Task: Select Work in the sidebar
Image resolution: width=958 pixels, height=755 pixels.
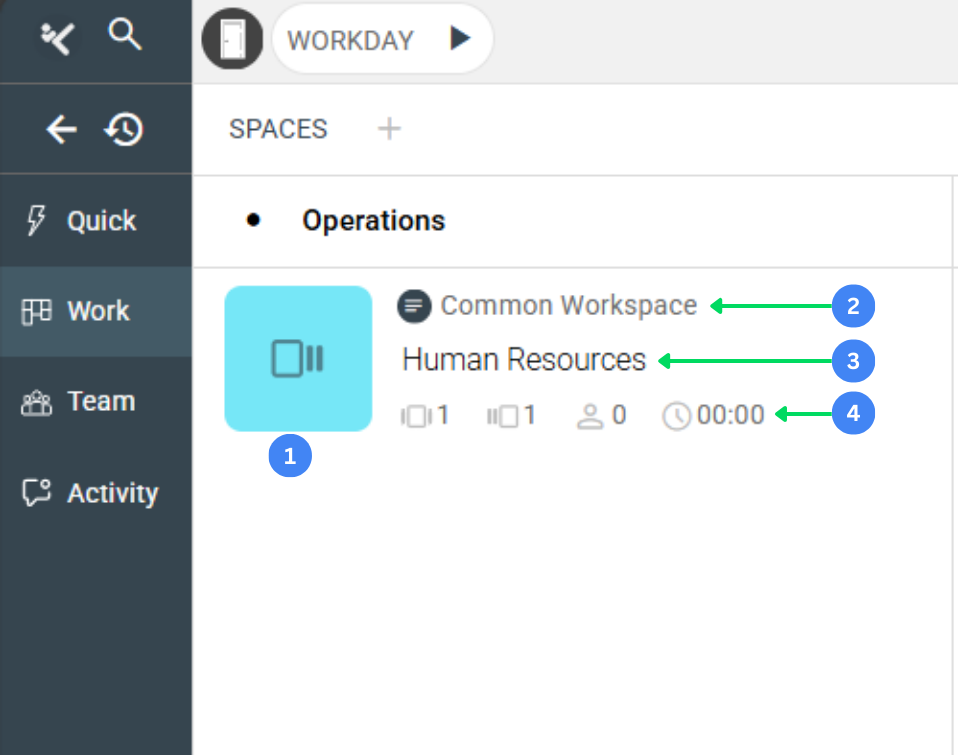Action: click(x=96, y=311)
